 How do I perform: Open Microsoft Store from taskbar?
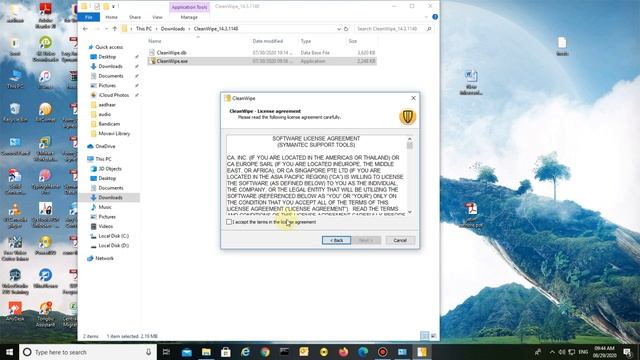(x=226, y=352)
